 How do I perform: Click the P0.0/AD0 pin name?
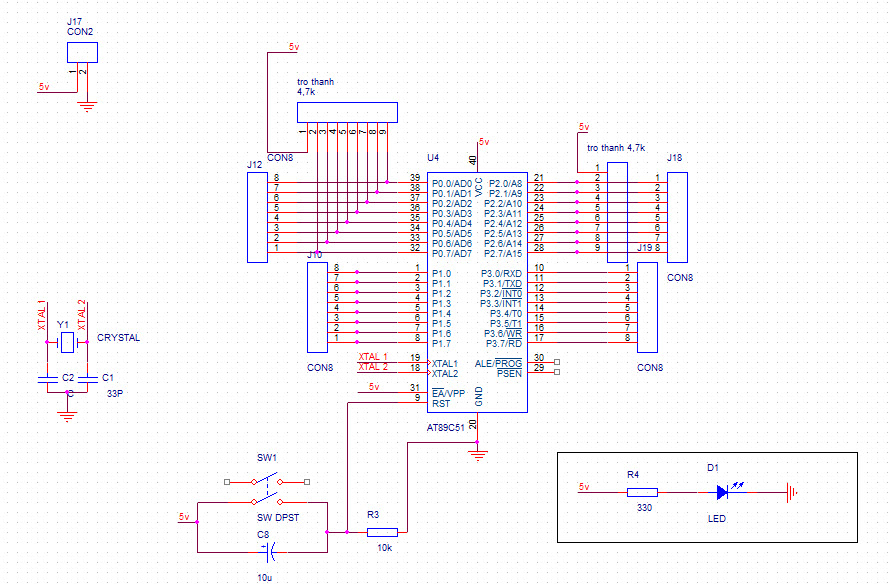[452, 184]
